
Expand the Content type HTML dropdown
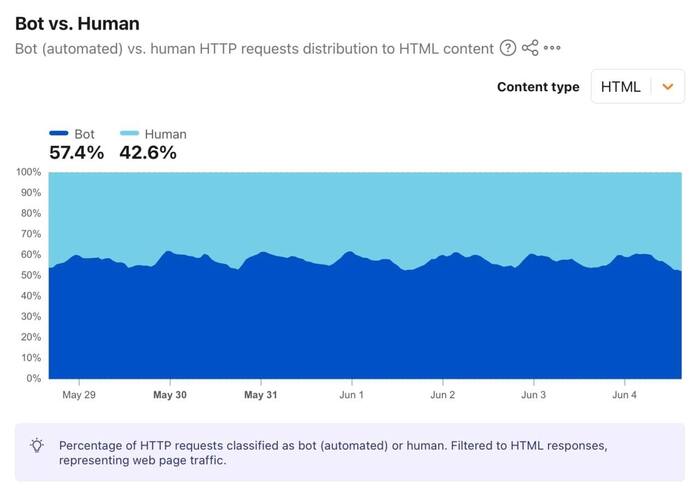point(638,87)
